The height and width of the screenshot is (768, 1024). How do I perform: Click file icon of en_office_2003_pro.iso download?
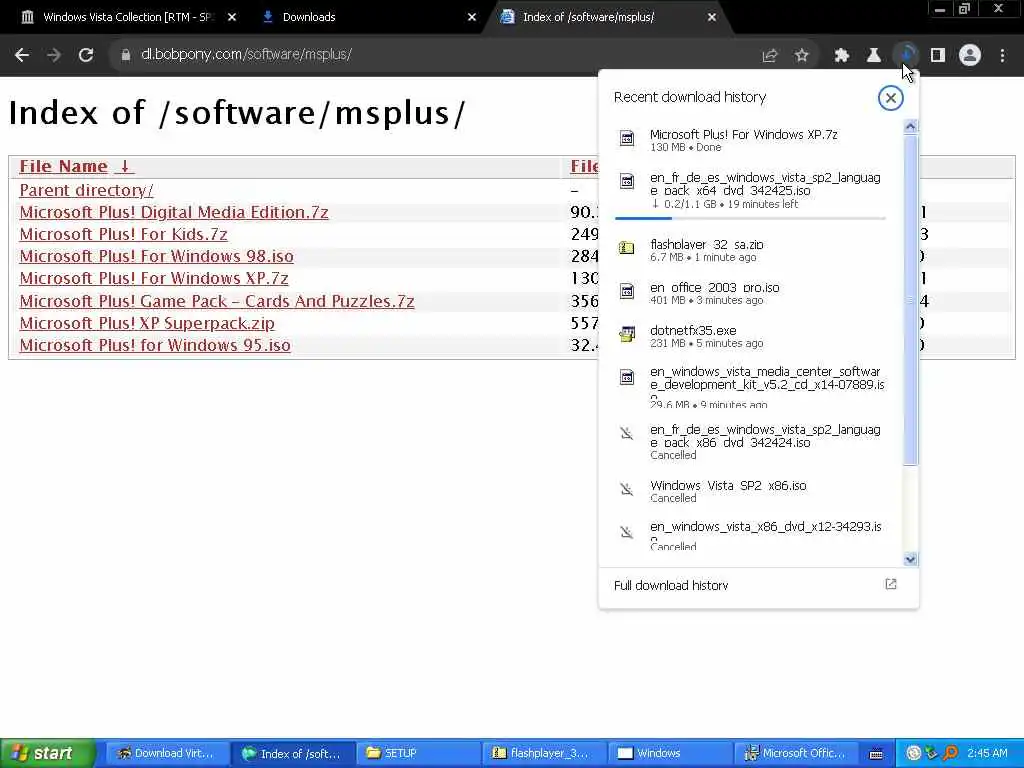click(627, 291)
